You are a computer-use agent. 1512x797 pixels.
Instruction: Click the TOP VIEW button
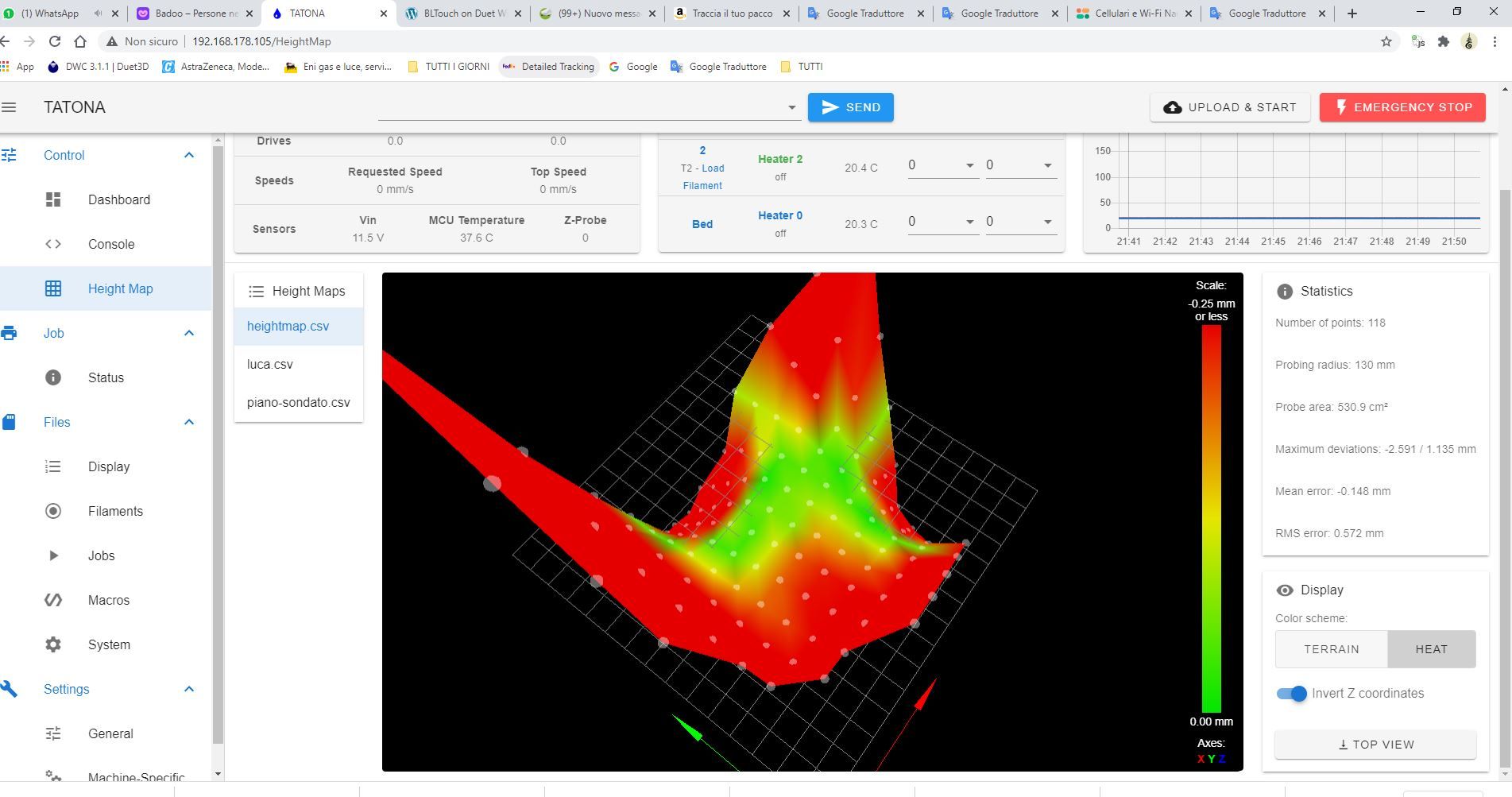pos(1375,745)
